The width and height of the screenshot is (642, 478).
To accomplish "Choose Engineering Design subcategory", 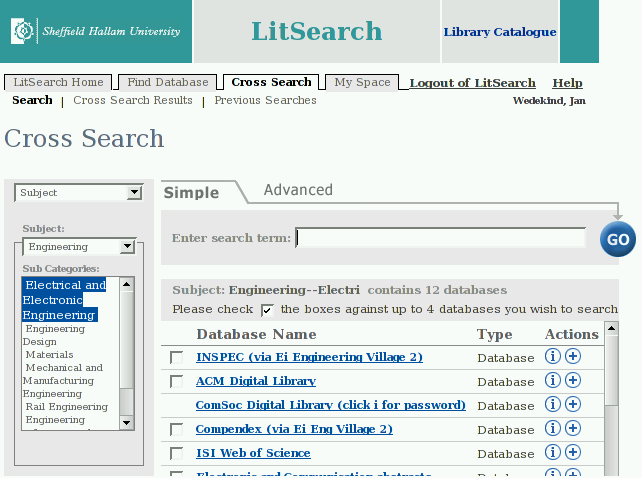I will coord(54,335).
